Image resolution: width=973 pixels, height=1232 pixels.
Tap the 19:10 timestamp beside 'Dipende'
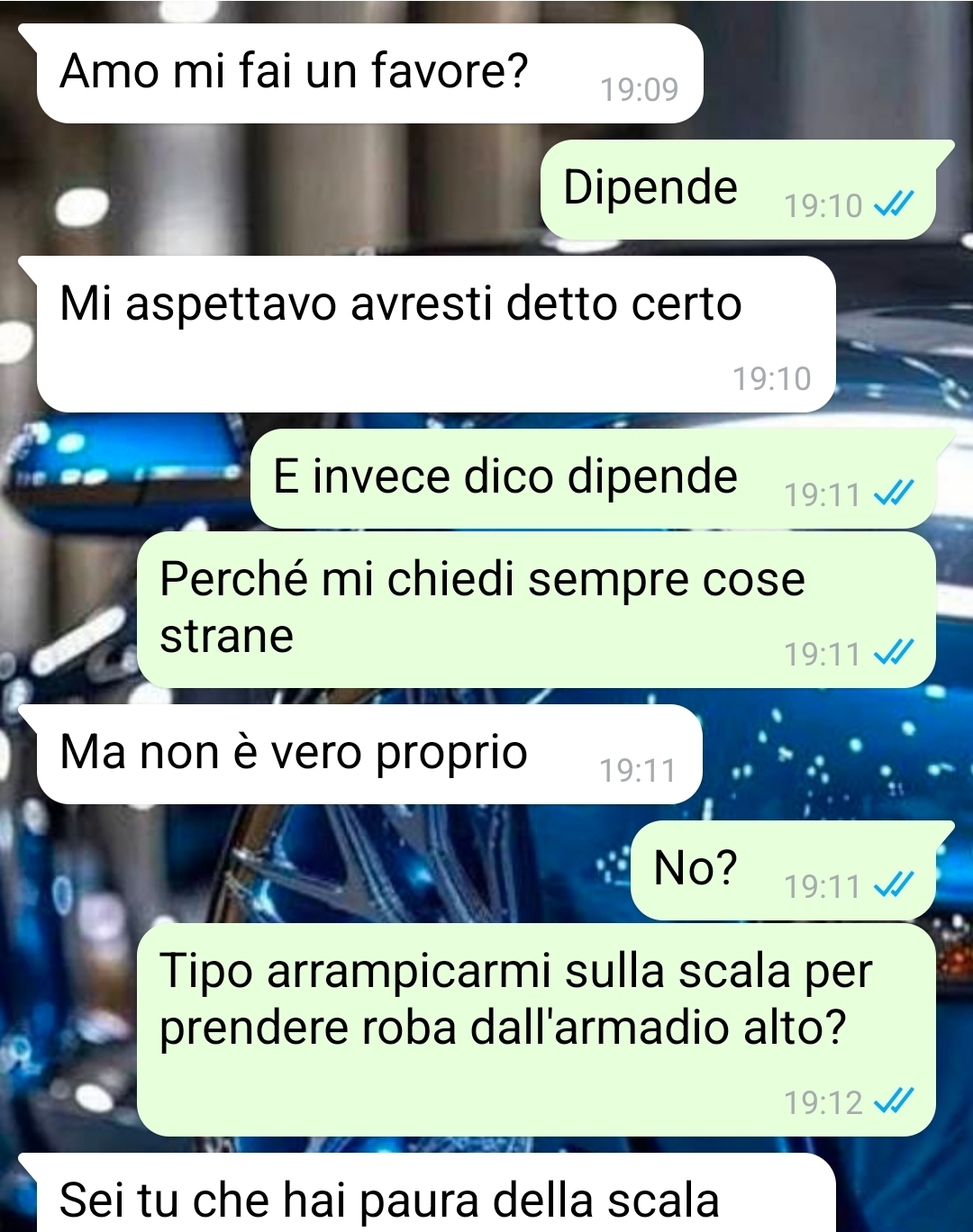[x=823, y=206]
